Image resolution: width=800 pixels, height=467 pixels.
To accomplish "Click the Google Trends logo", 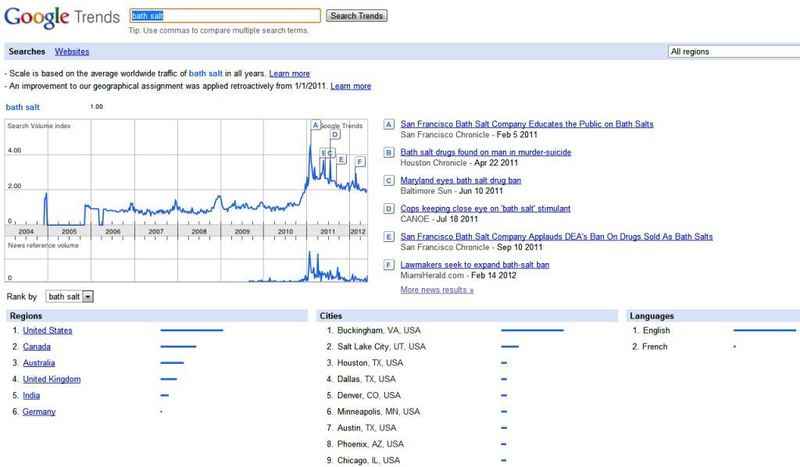I will point(60,19).
